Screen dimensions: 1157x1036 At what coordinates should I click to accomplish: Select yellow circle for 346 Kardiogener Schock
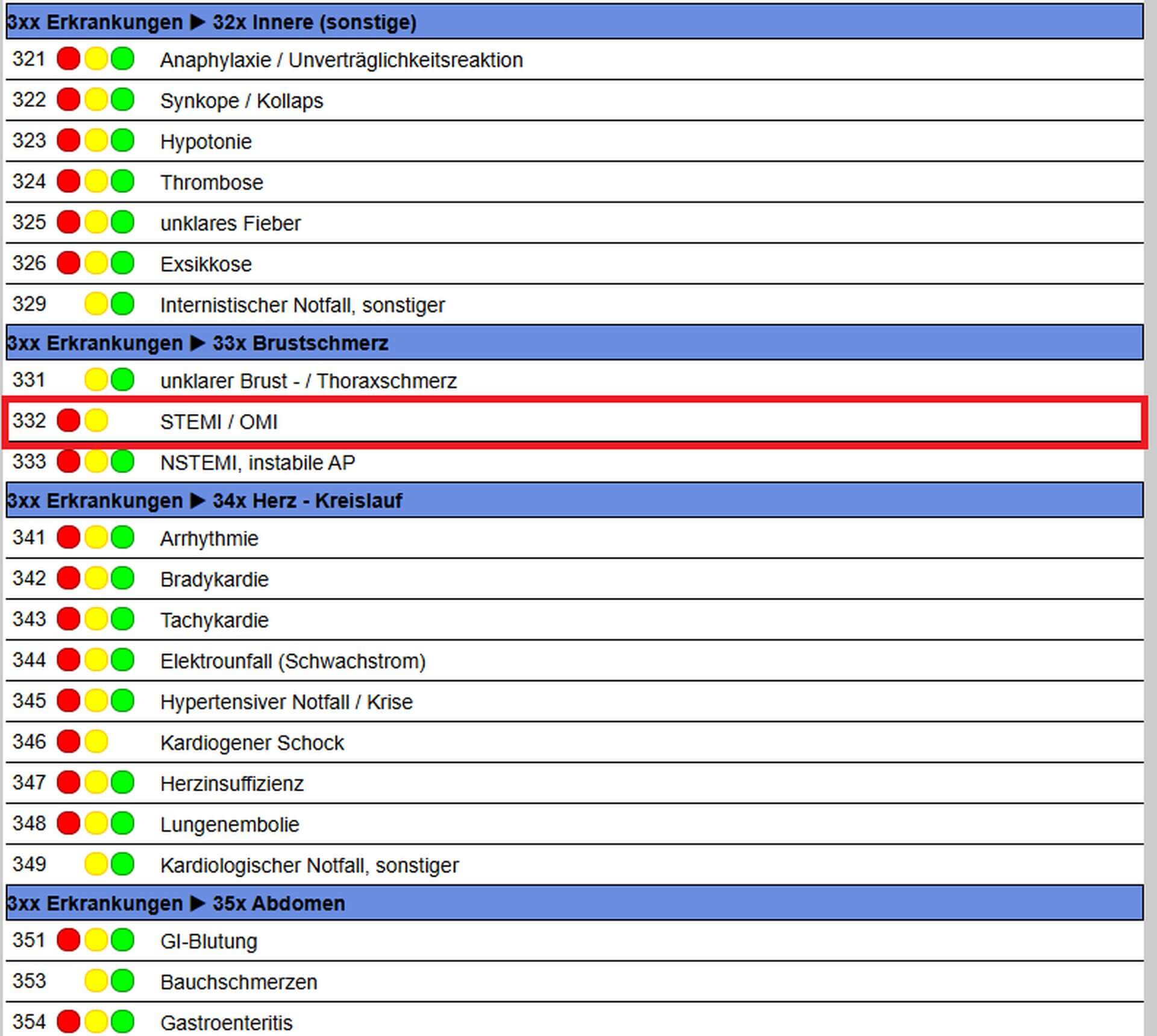(96, 741)
